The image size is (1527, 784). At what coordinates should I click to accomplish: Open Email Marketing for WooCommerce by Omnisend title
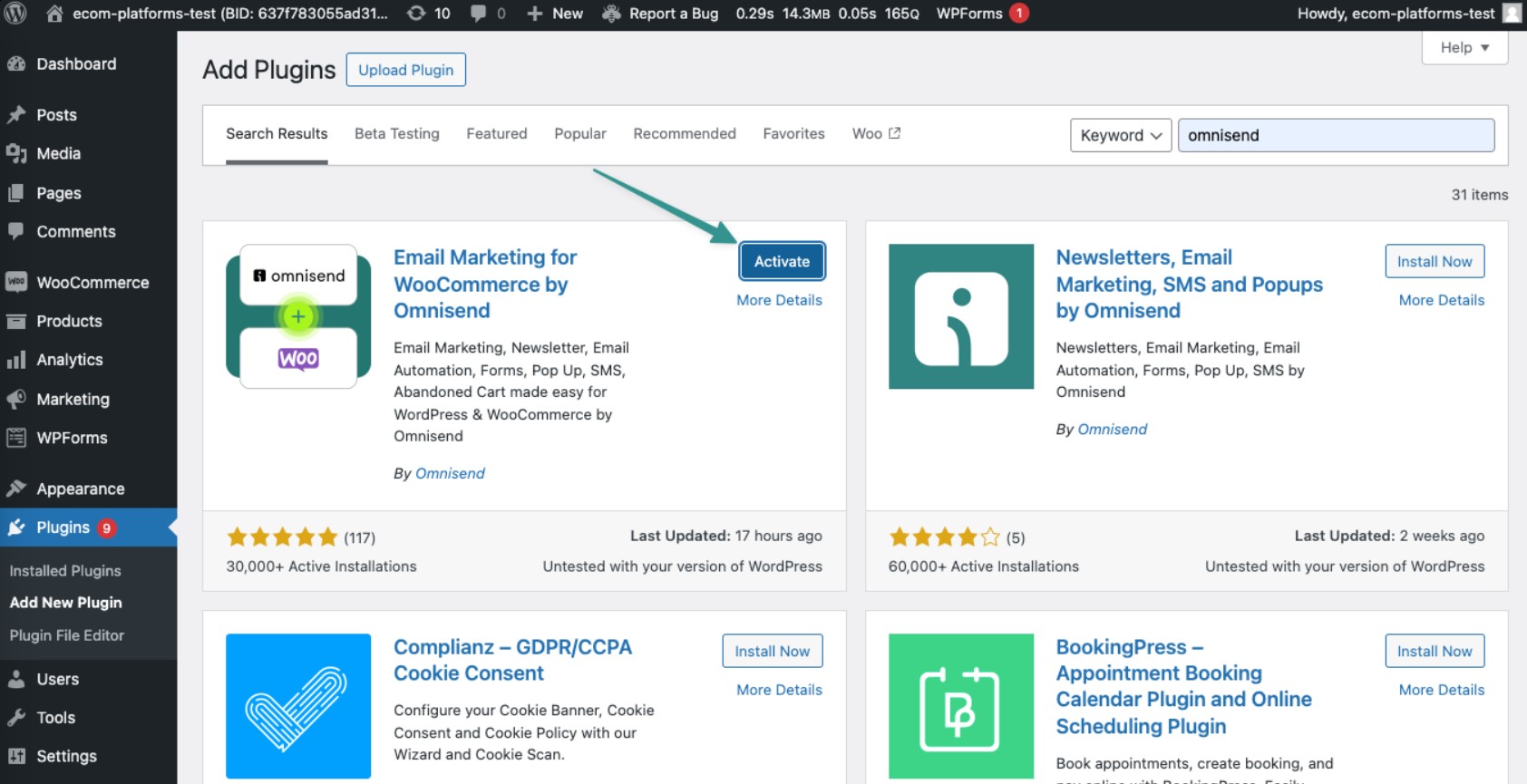point(485,284)
